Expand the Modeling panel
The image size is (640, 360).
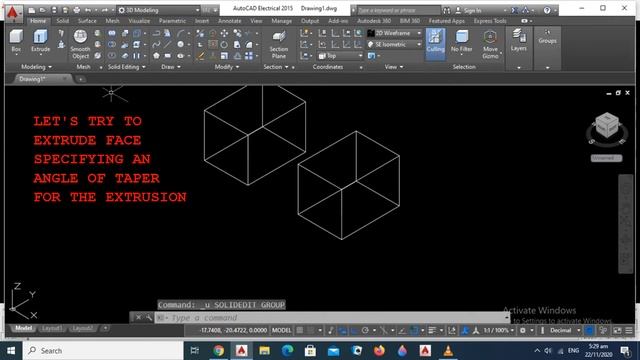(36, 67)
